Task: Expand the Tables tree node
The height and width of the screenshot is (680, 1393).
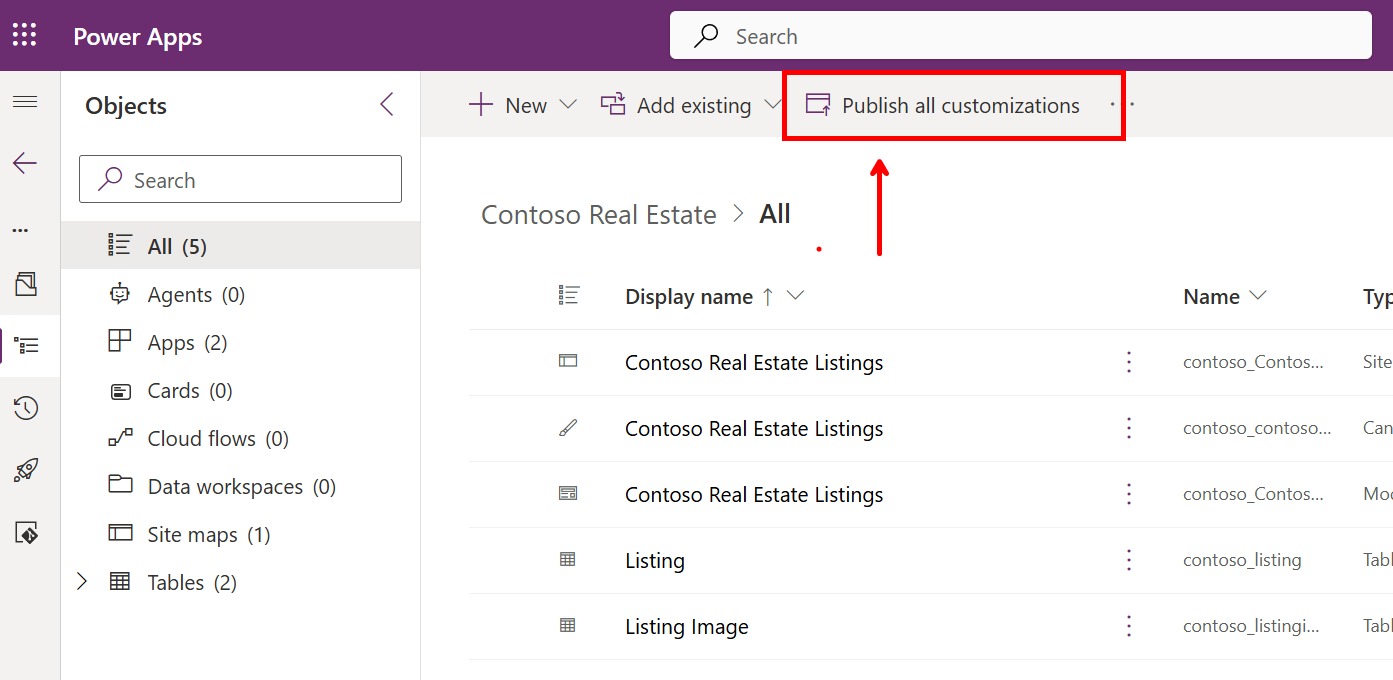Action: (x=83, y=582)
